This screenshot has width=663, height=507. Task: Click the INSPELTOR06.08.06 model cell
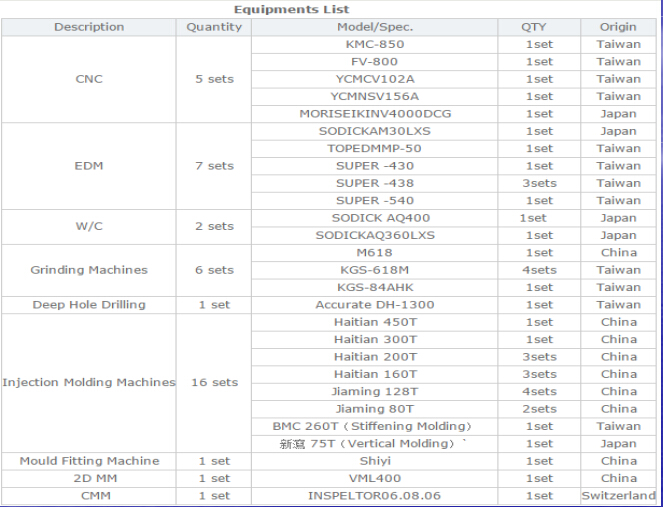coord(375,496)
